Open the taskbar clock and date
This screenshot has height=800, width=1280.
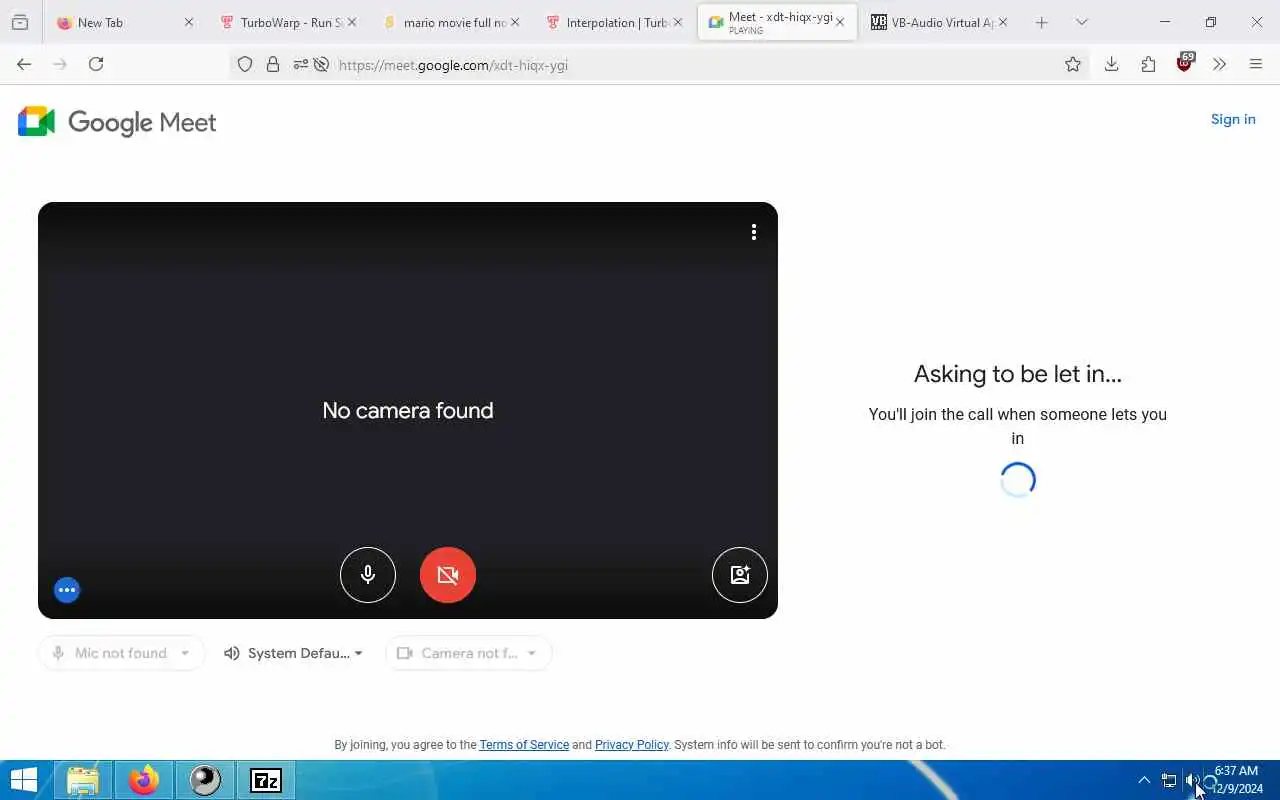(1236, 780)
